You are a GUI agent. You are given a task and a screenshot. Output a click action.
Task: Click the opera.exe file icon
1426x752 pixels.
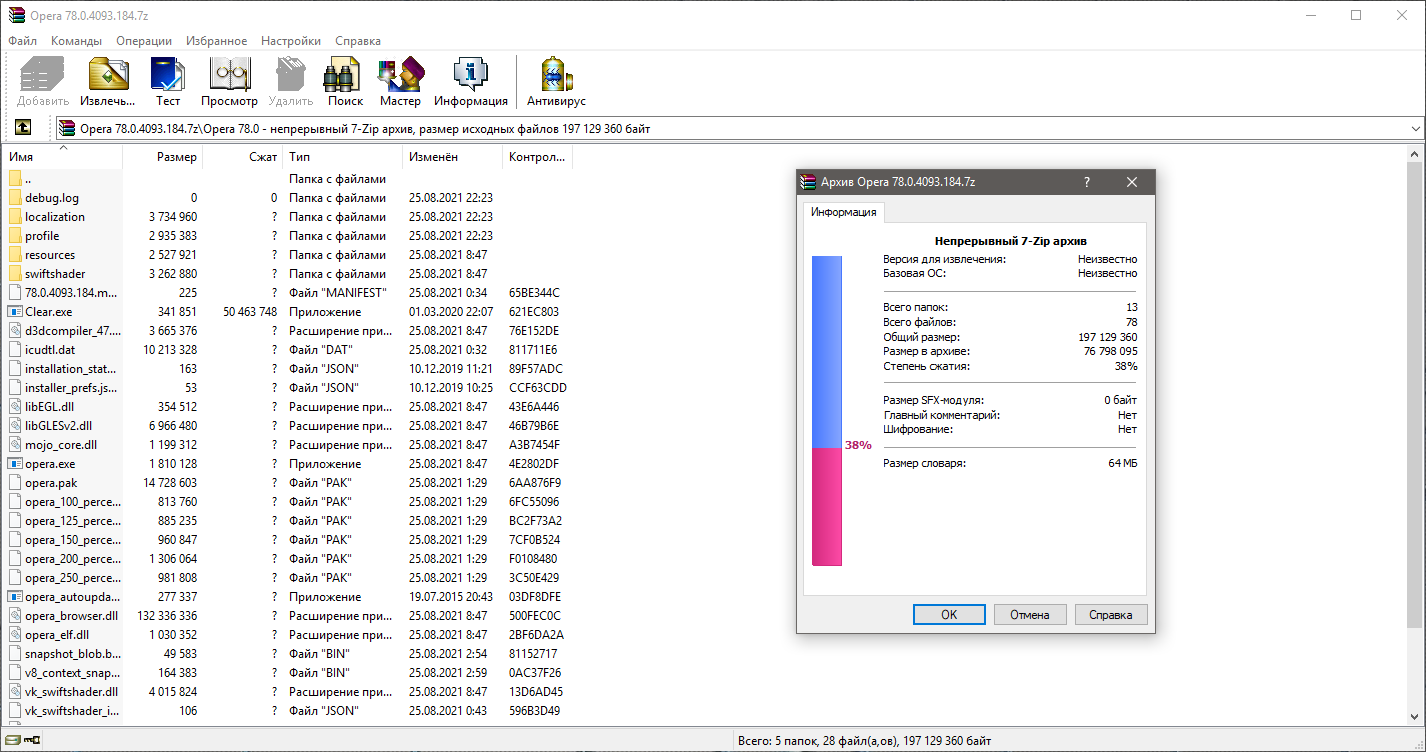click(x=15, y=464)
